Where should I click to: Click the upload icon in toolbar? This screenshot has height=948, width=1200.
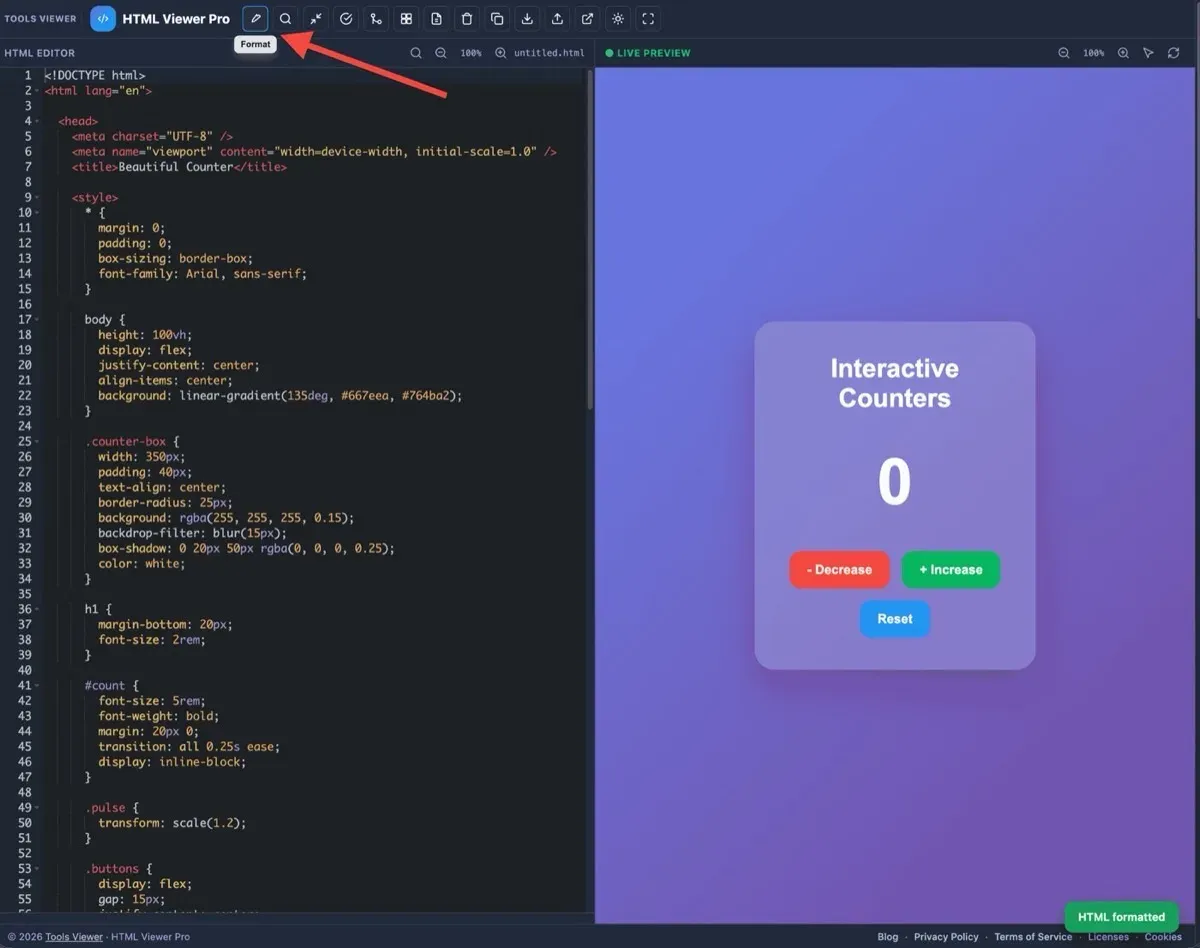point(557,18)
